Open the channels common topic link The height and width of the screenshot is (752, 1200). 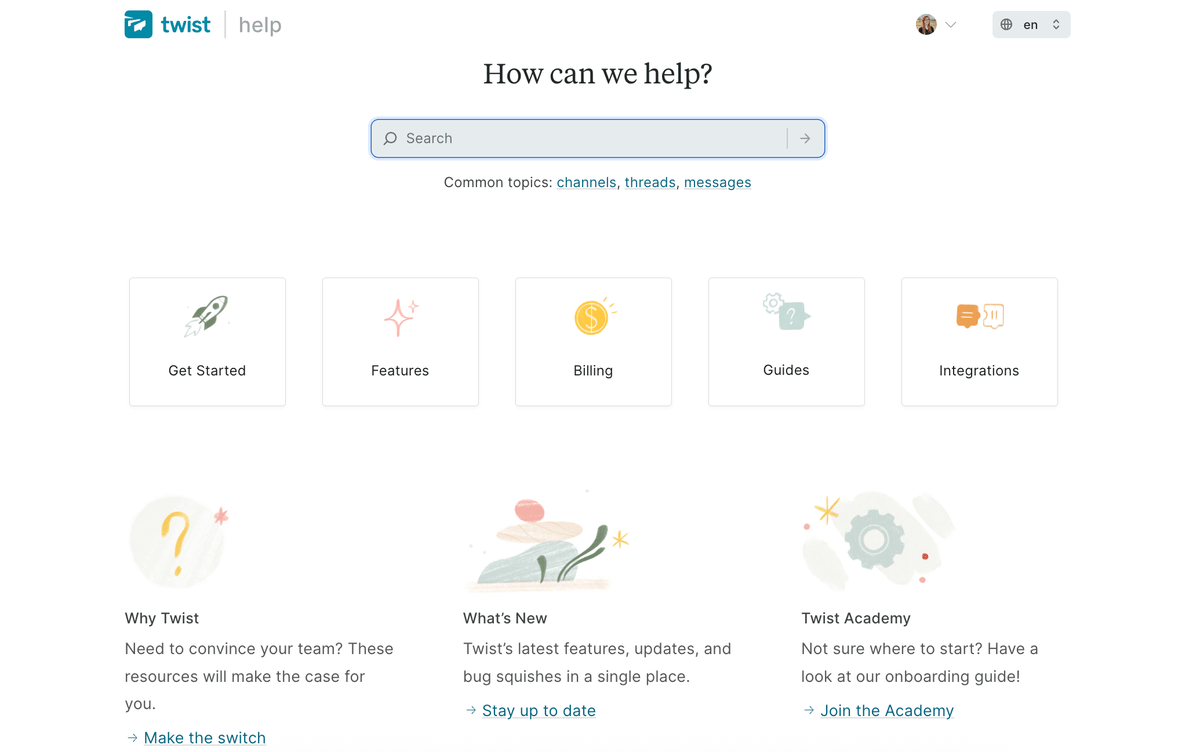[586, 183]
